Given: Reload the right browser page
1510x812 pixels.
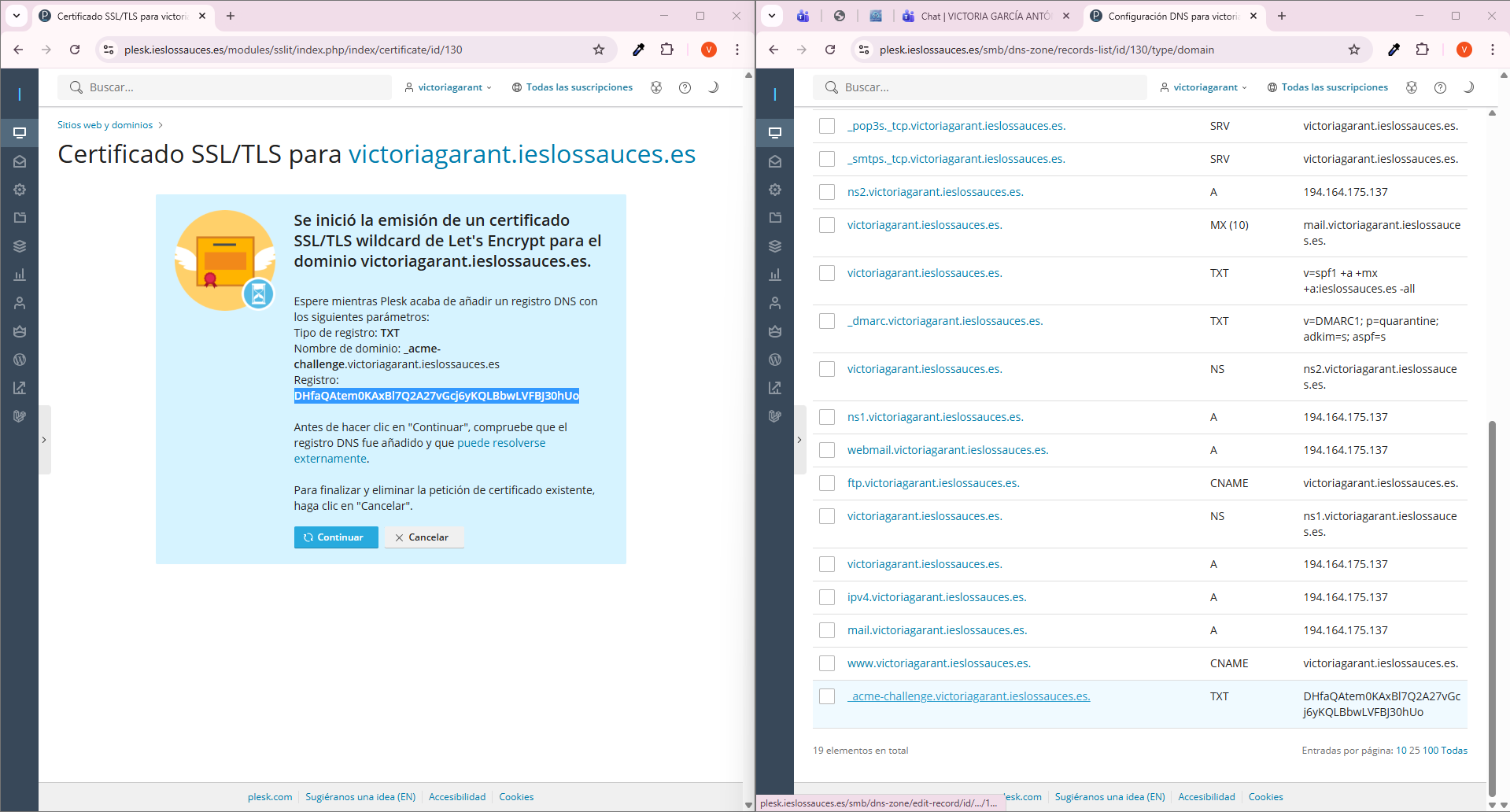Looking at the screenshot, I should pyautogui.click(x=830, y=50).
